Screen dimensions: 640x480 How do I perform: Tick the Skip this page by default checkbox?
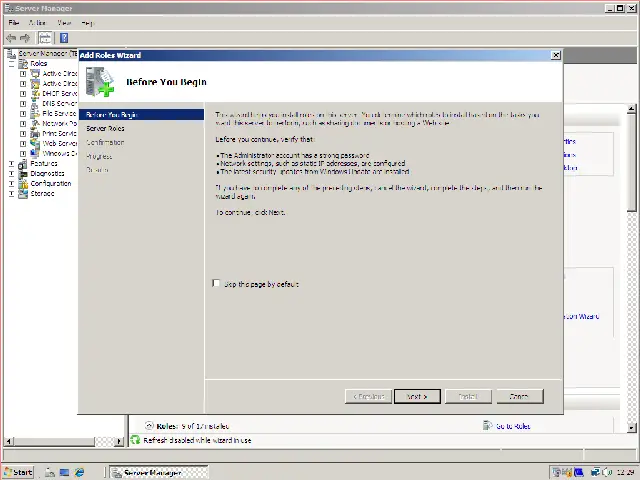216,283
